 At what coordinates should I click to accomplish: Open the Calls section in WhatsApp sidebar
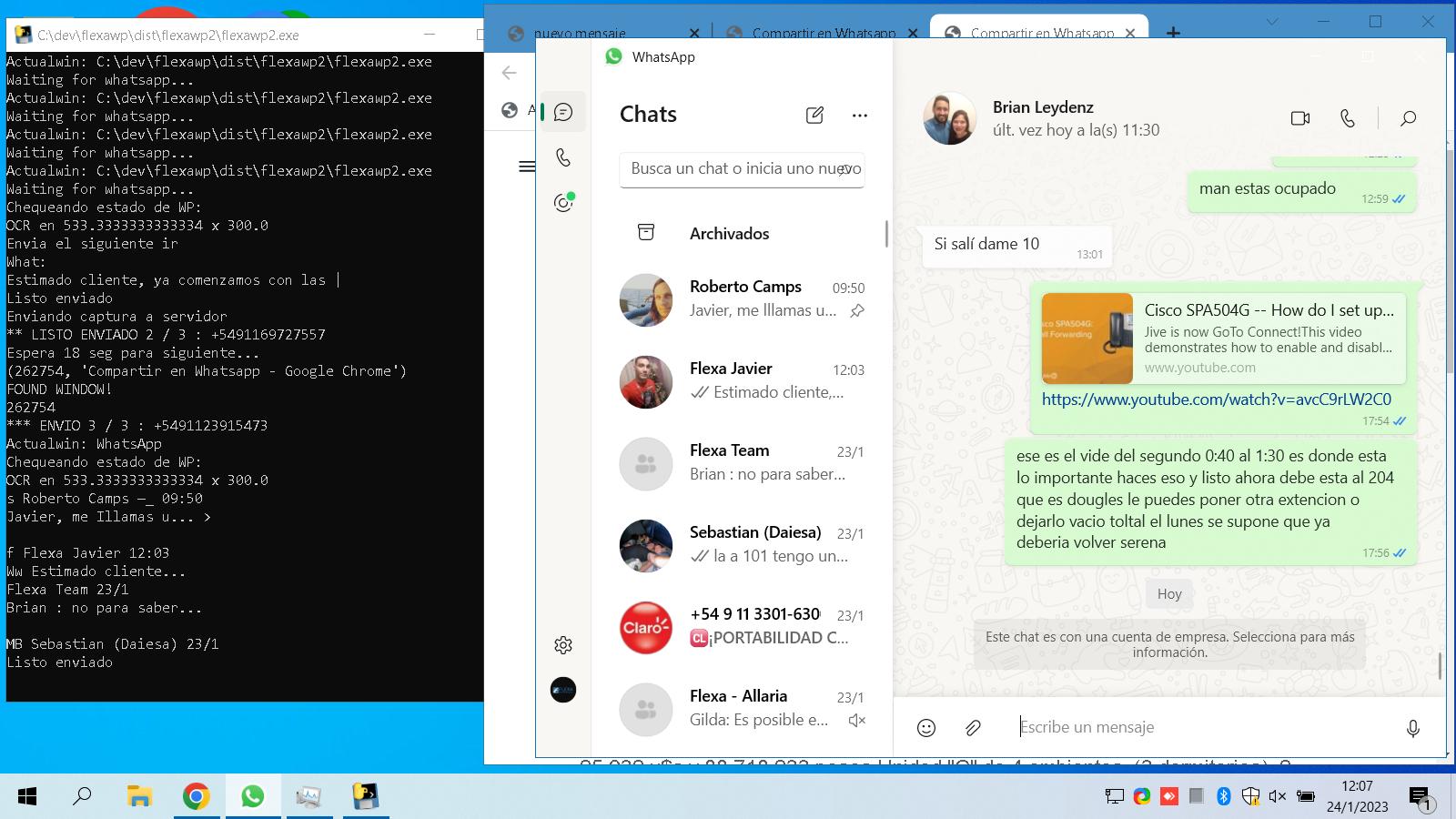[563, 157]
